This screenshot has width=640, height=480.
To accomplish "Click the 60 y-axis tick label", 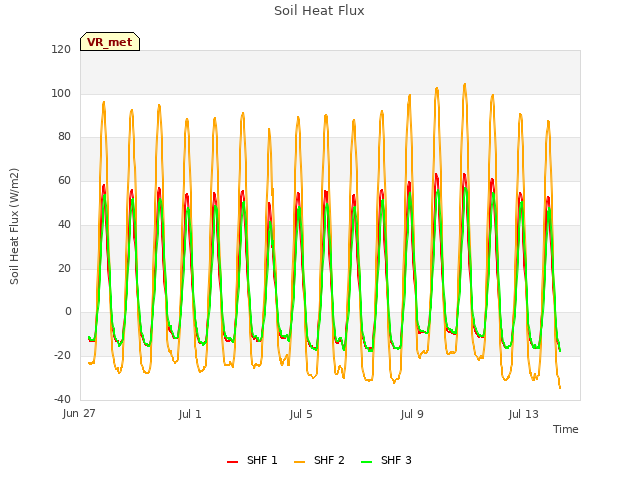I will click(x=64, y=180).
